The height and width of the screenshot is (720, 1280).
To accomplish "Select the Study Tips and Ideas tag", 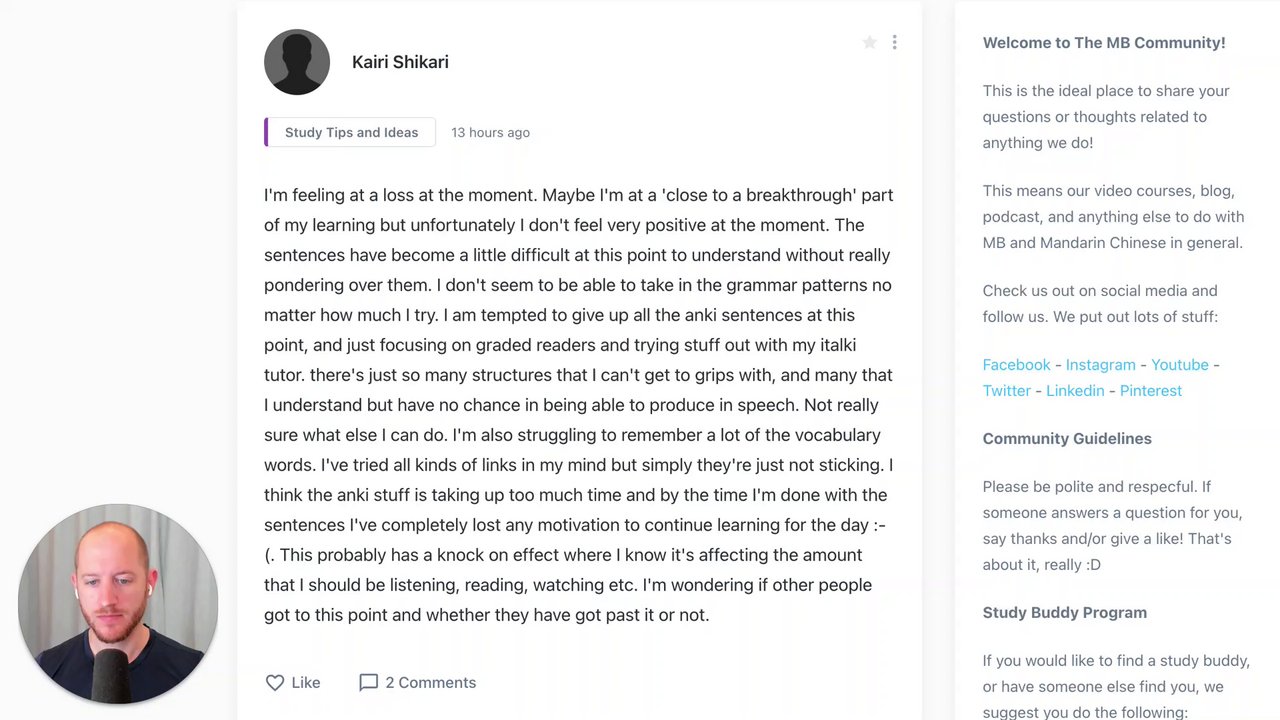I will tap(351, 132).
